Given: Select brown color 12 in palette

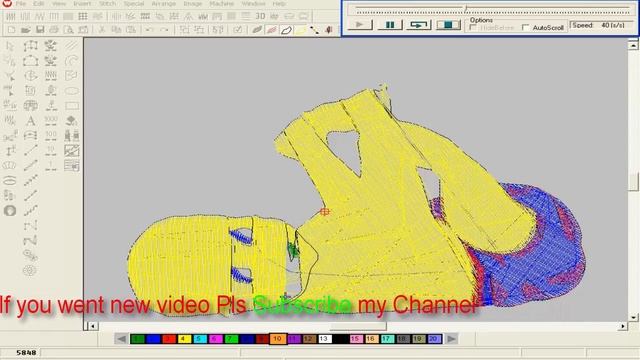Looking at the screenshot, I should (x=309, y=339).
